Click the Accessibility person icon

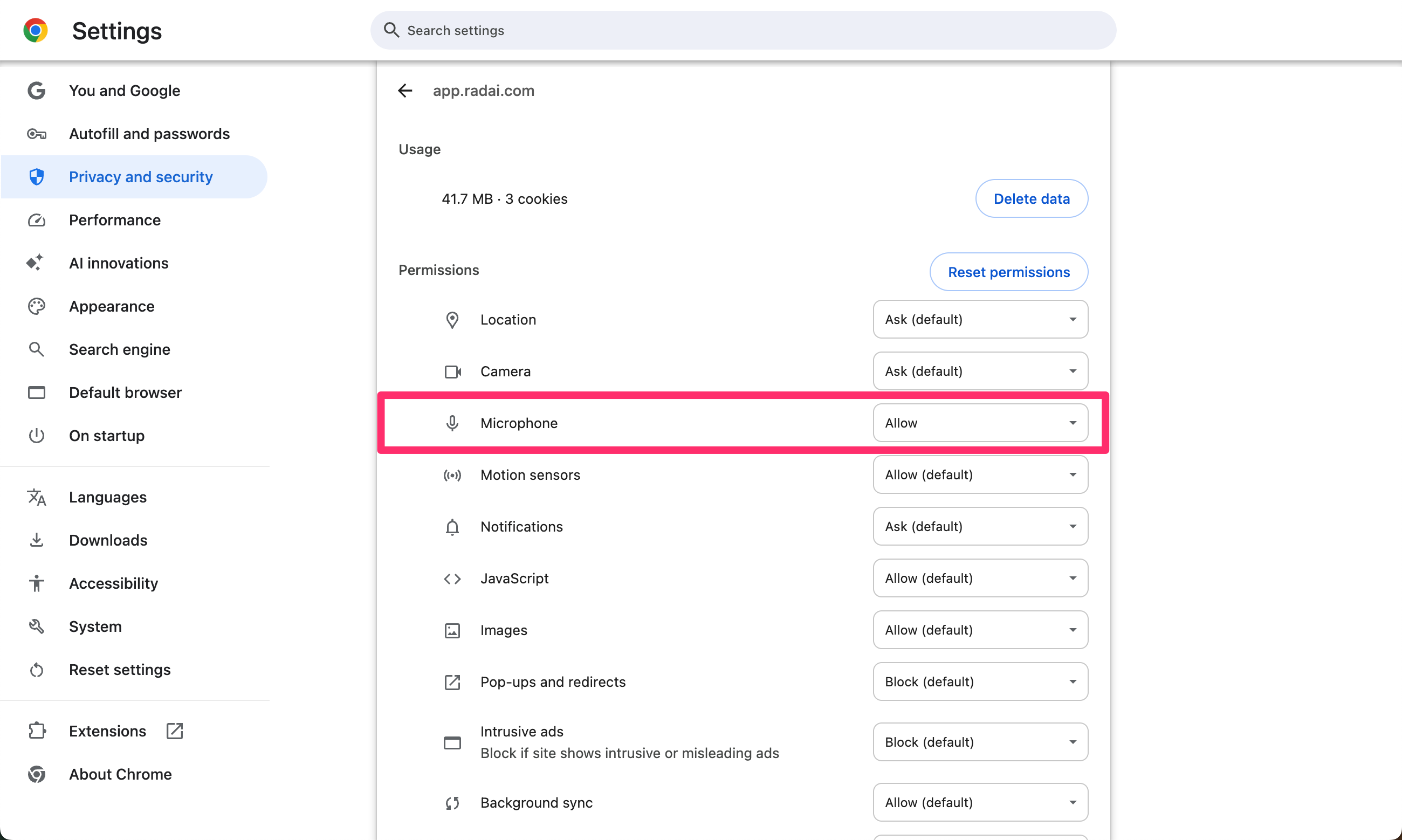tap(37, 583)
